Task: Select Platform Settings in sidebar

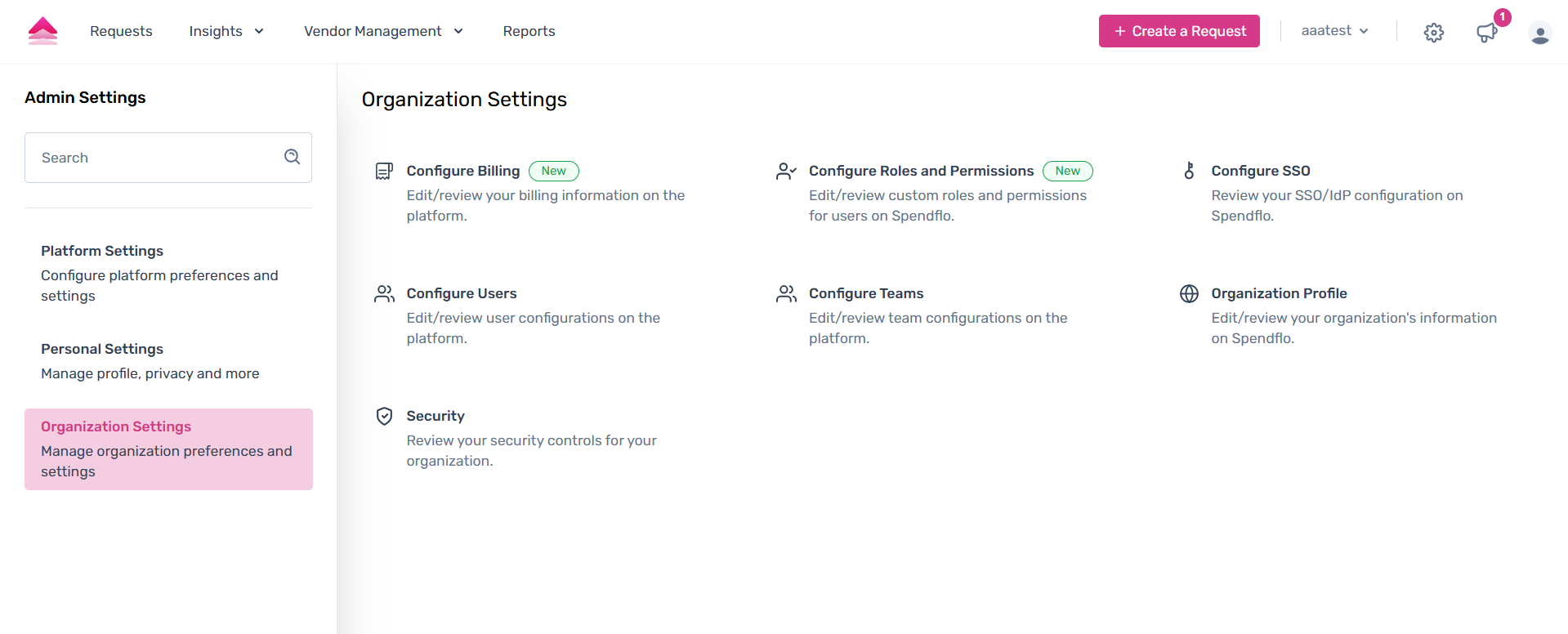Action: (102, 251)
